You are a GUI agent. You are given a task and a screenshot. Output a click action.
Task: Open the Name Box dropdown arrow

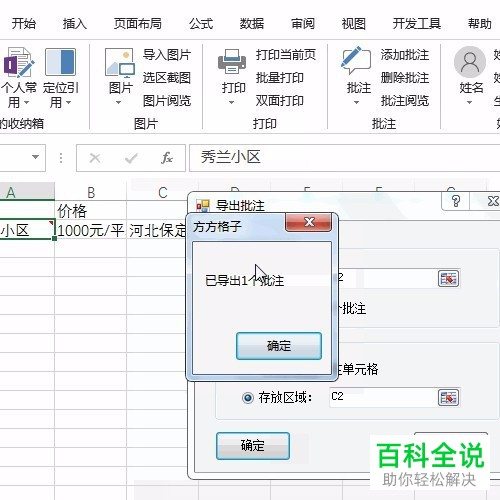35,157
